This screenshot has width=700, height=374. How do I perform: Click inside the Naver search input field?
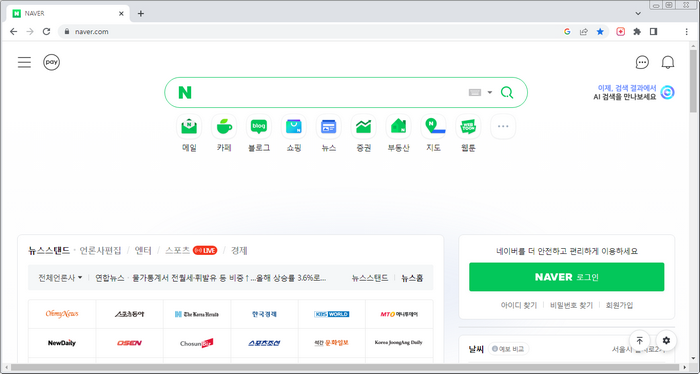pyautogui.click(x=330, y=92)
